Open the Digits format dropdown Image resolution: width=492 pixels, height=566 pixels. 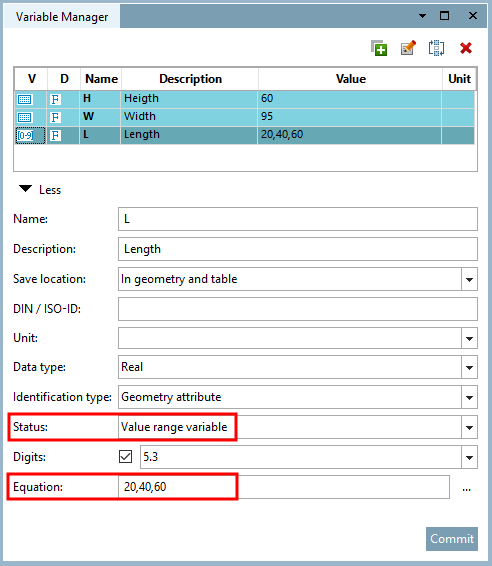coord(469,457)
